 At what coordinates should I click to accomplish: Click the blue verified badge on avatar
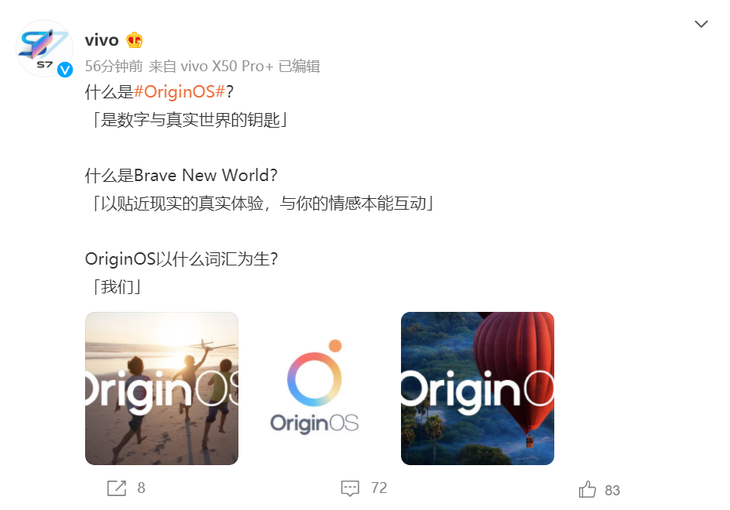coord(65,70)
